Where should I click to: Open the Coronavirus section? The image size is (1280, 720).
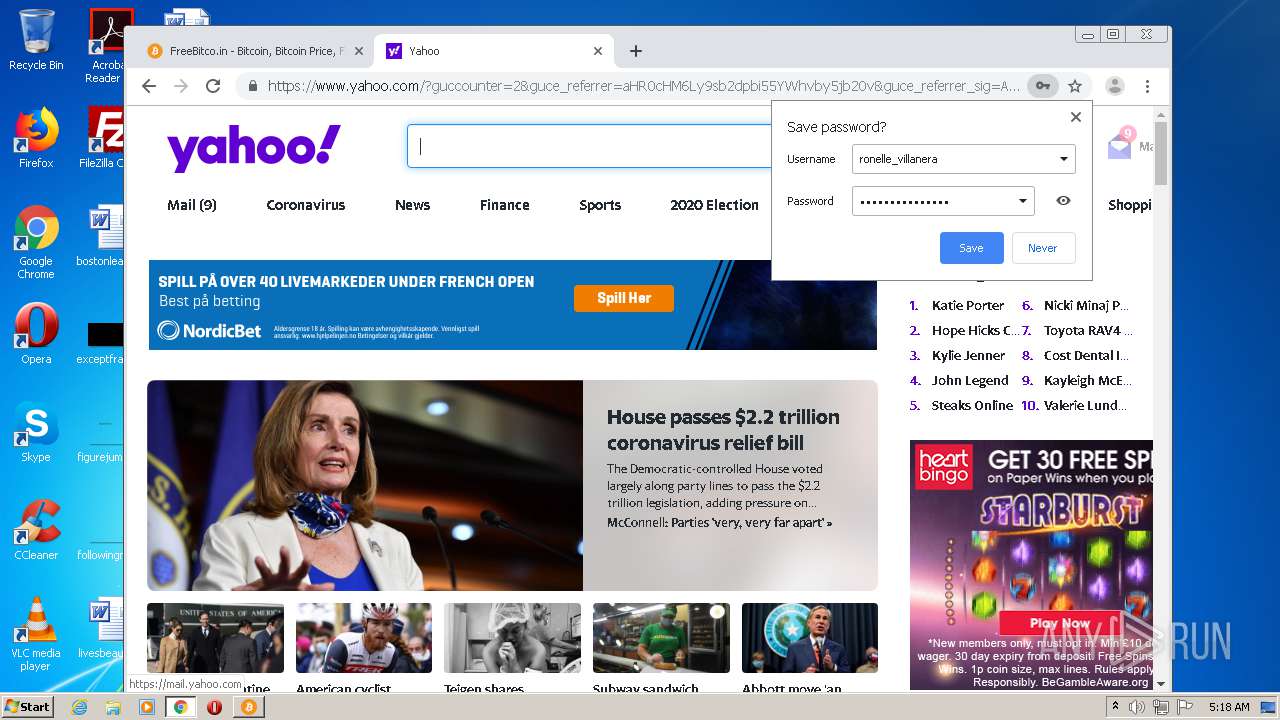[306, 205]
